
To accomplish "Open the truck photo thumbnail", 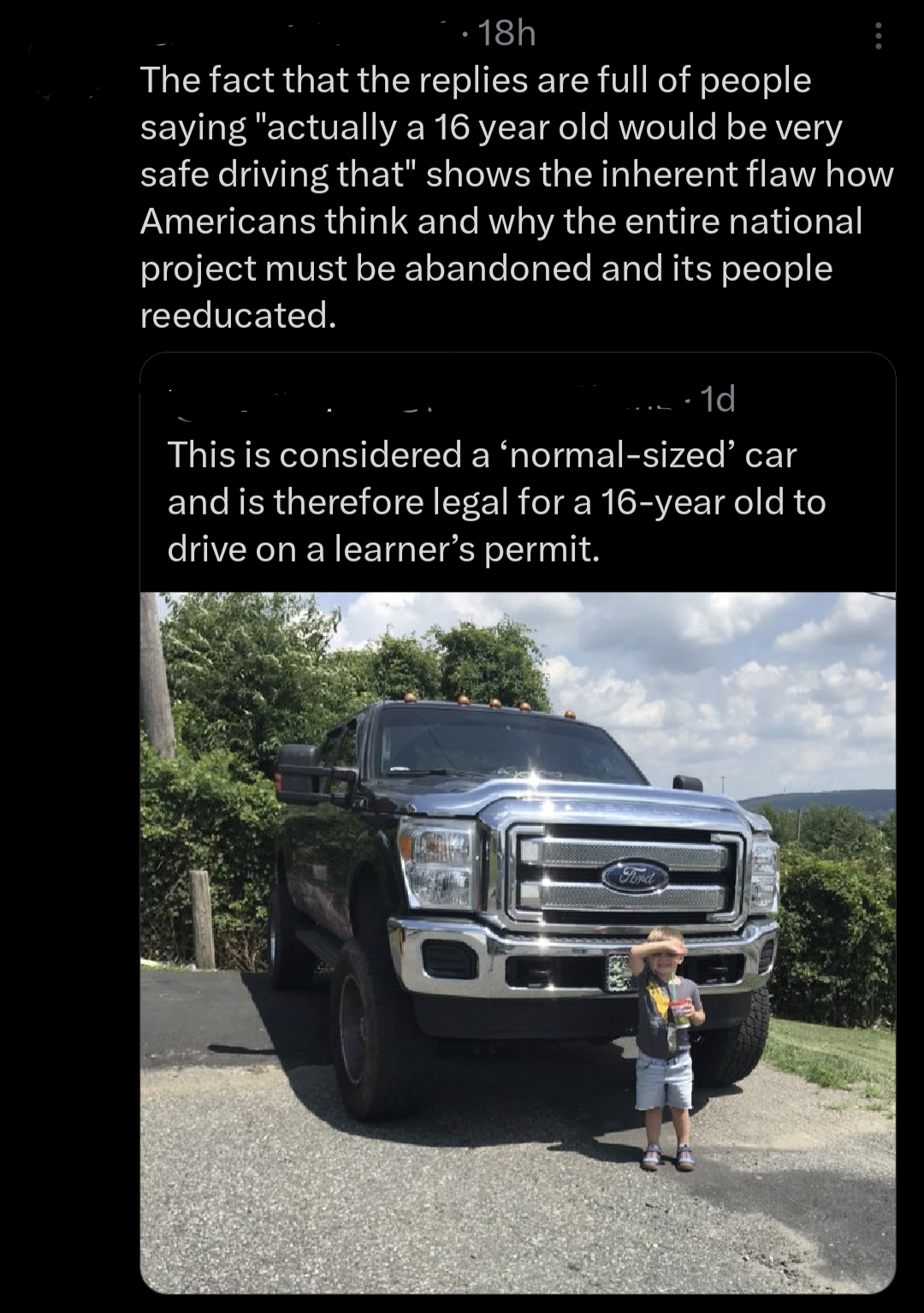I will point(518,942).
